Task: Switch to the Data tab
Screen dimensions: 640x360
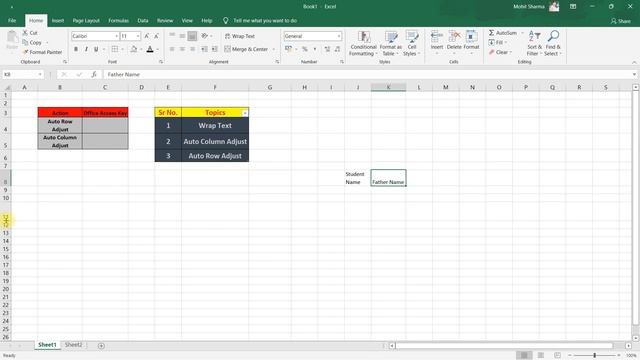Action: pyautogui.click(x=143, y=20)
